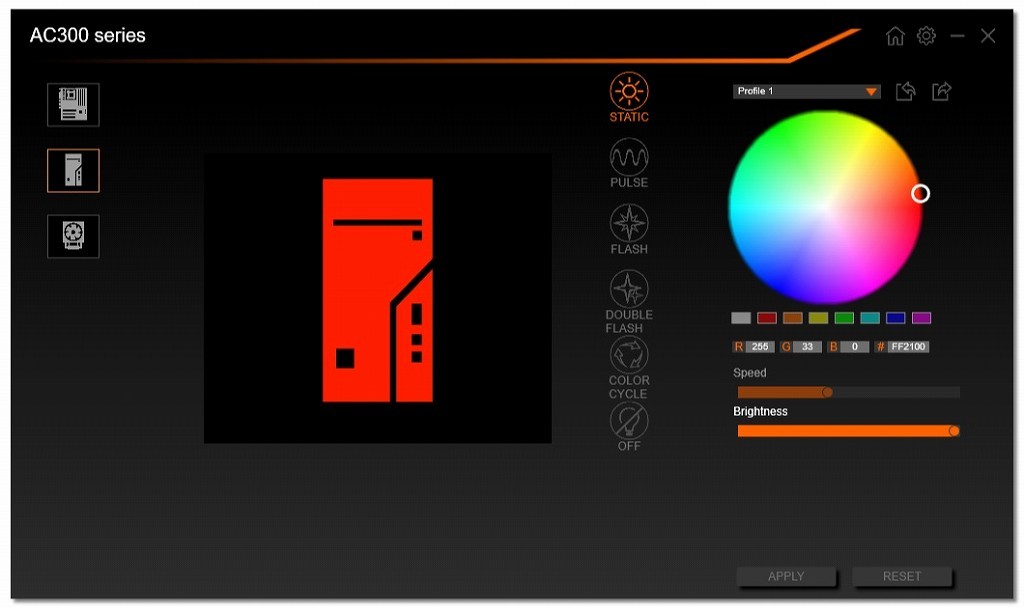Select the PC case device icon
The image size is (1024, 608).
point(73,170)
